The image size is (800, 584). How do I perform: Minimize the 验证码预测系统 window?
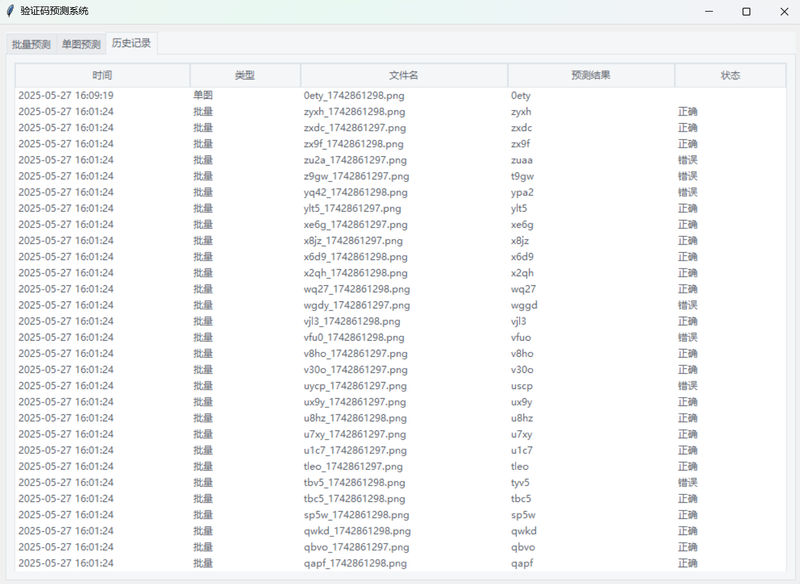click(709, 11)
